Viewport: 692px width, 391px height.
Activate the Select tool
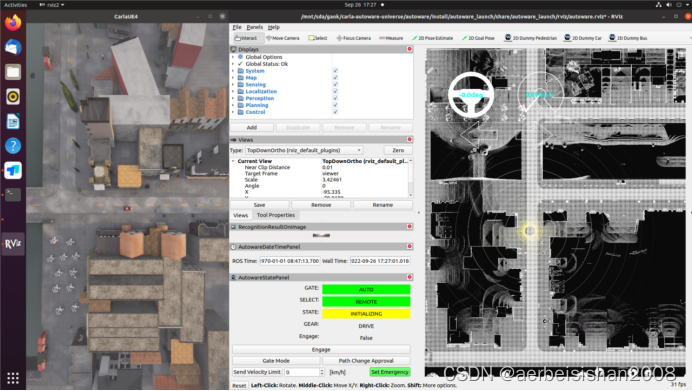tap(318, 38)
